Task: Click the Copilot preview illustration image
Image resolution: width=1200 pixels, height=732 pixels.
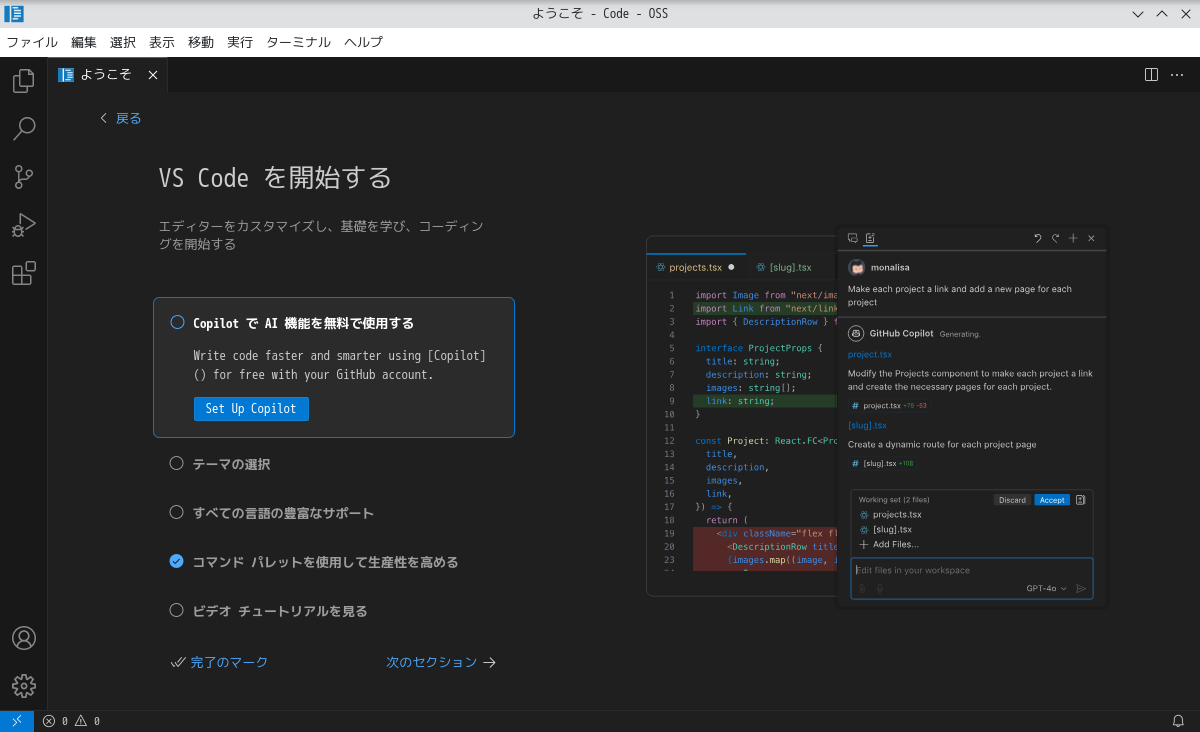Action: 877,414
